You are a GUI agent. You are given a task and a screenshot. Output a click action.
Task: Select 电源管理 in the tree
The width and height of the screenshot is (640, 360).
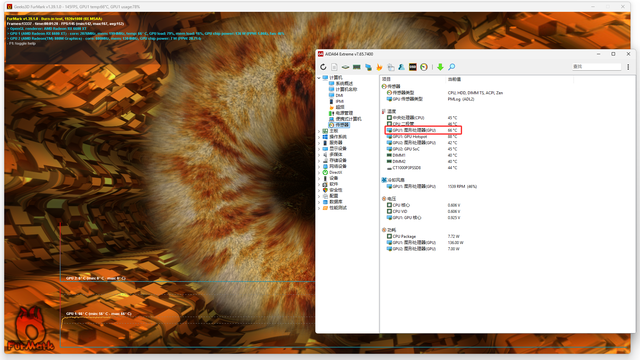pos(344,113)
